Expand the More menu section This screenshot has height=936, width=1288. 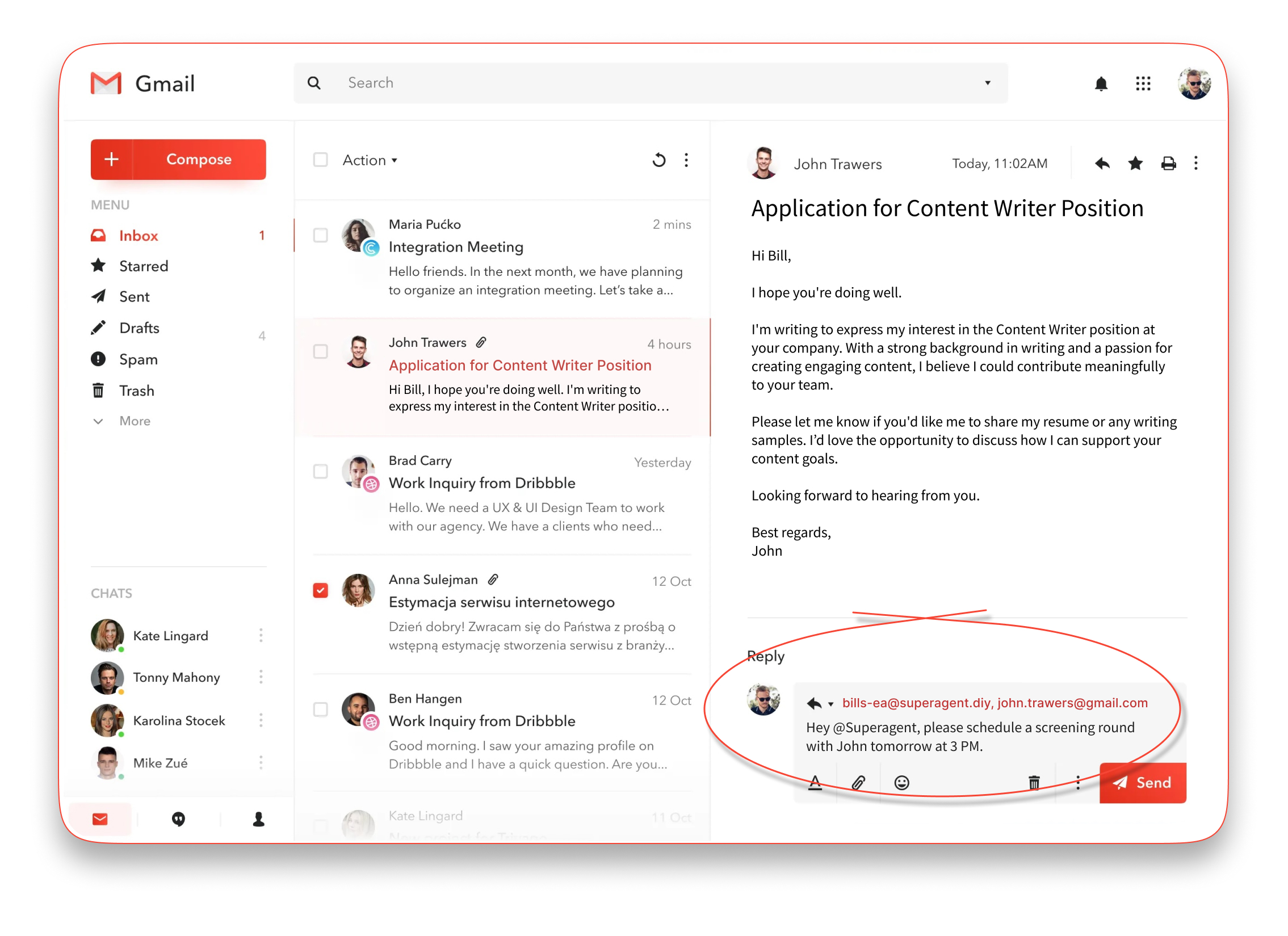click(134, 421)
